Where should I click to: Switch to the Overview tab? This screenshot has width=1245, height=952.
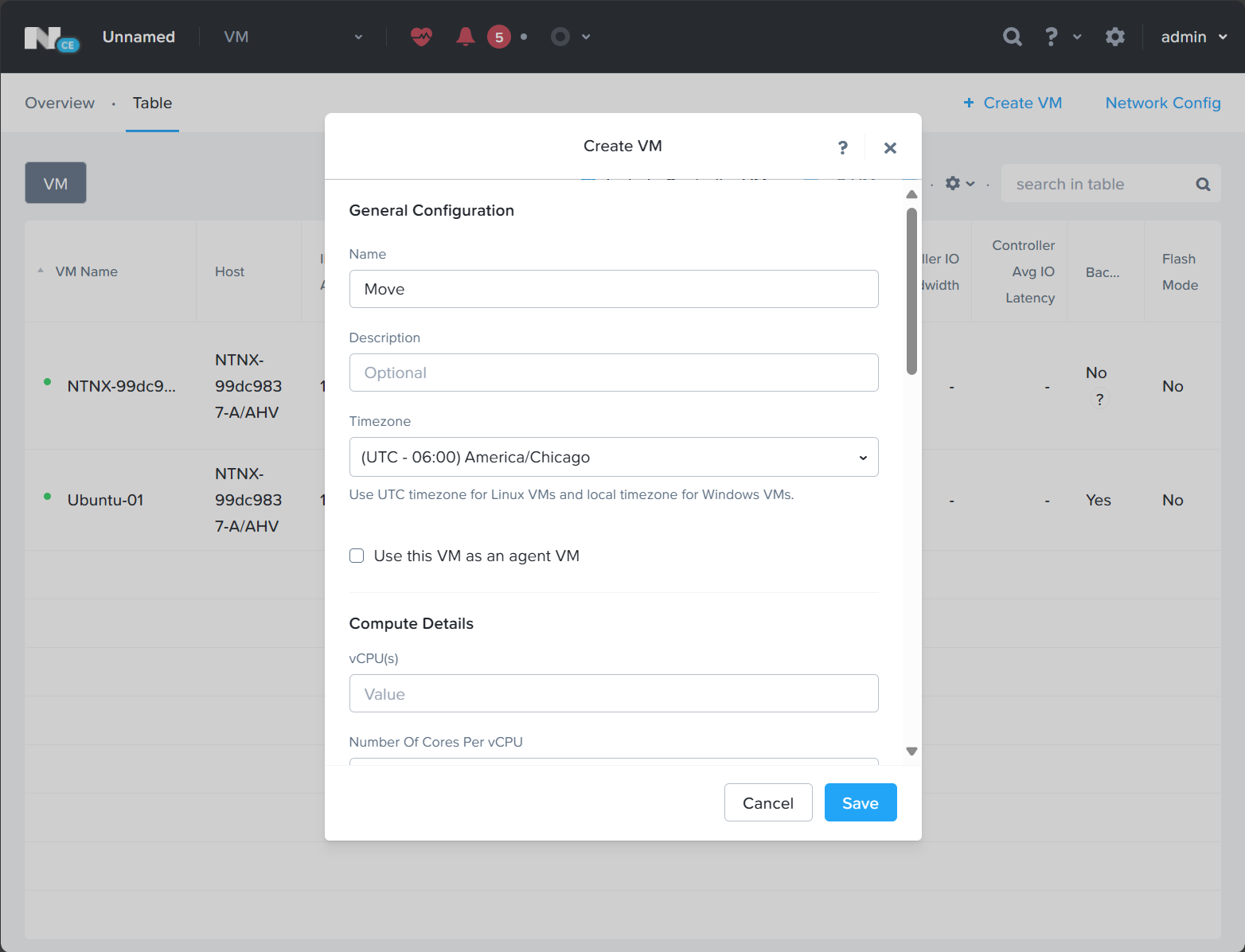[60, 103]
